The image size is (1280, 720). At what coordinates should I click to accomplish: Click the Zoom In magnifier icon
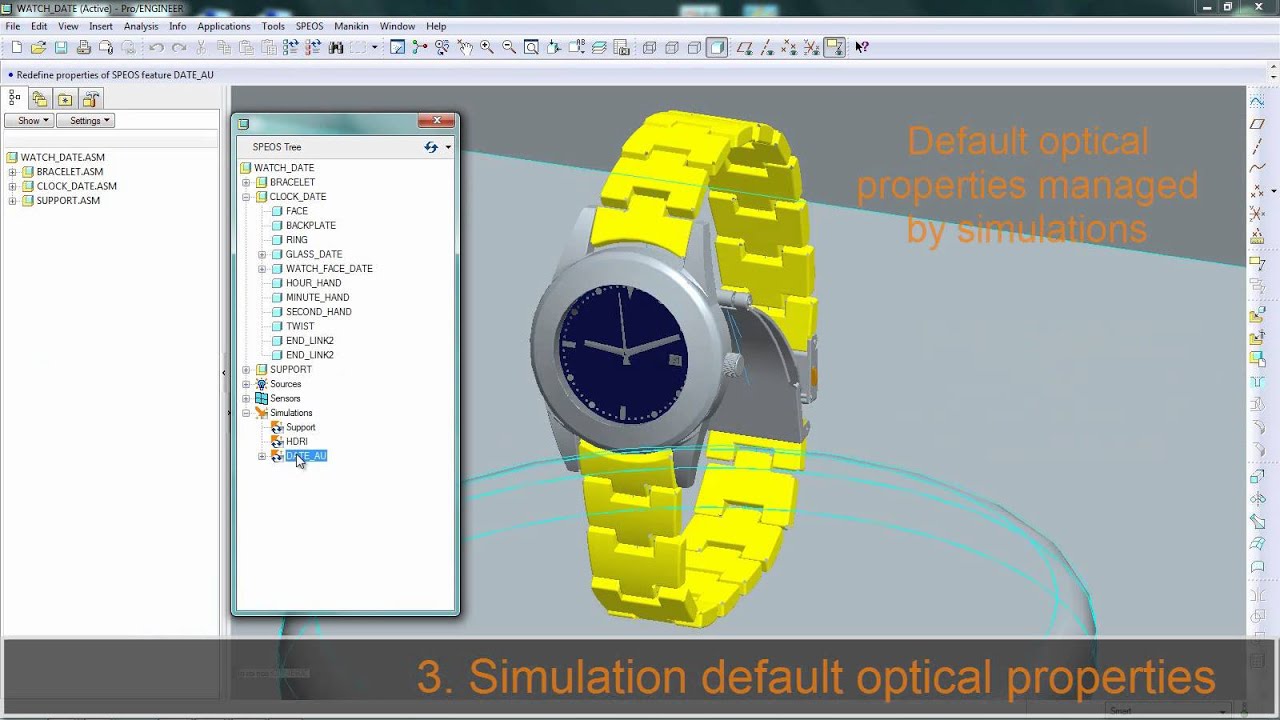[487, 47]
